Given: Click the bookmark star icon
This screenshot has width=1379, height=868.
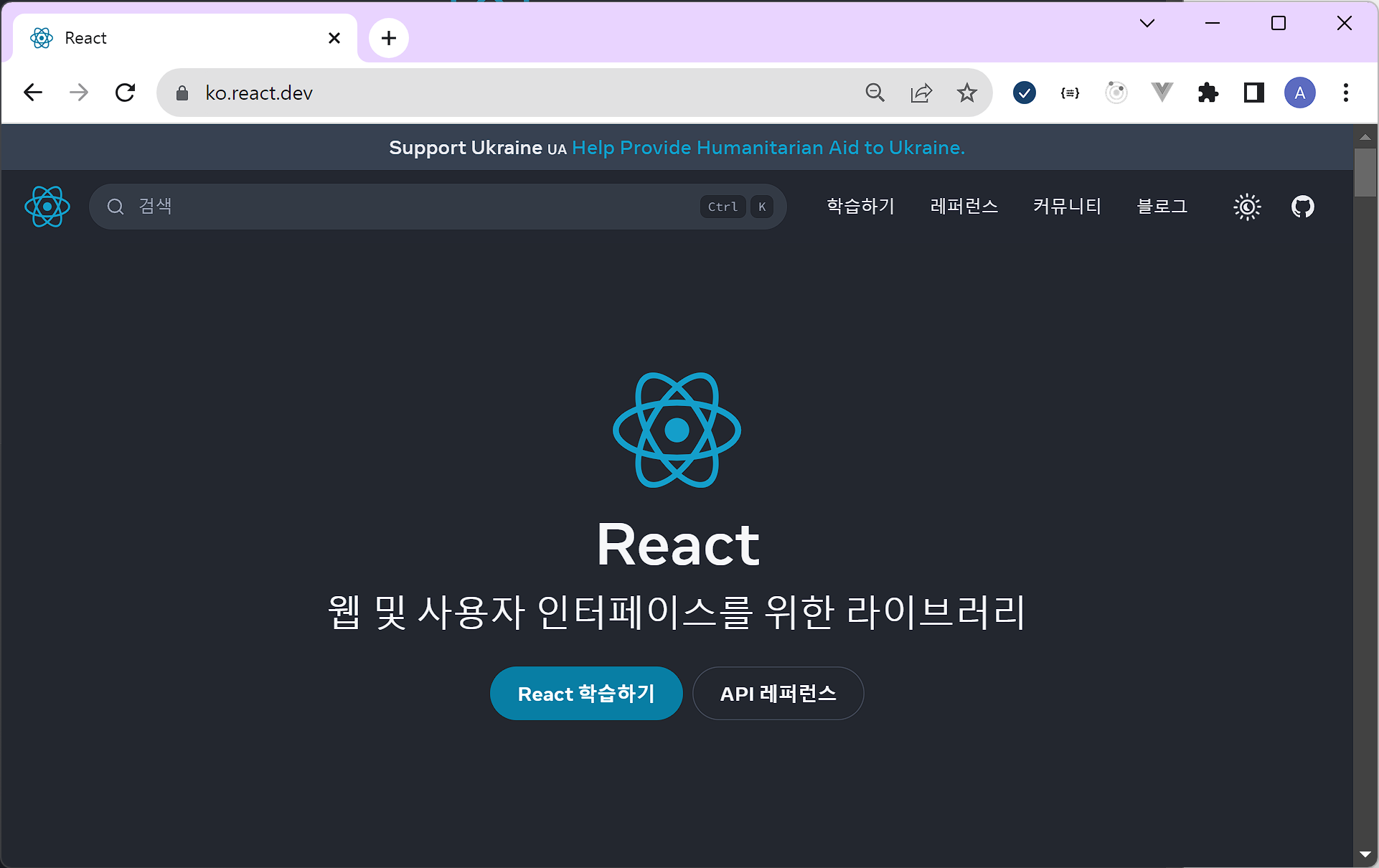Looking at the screenshot, I should pyautogui.click(x=966, y=93).
